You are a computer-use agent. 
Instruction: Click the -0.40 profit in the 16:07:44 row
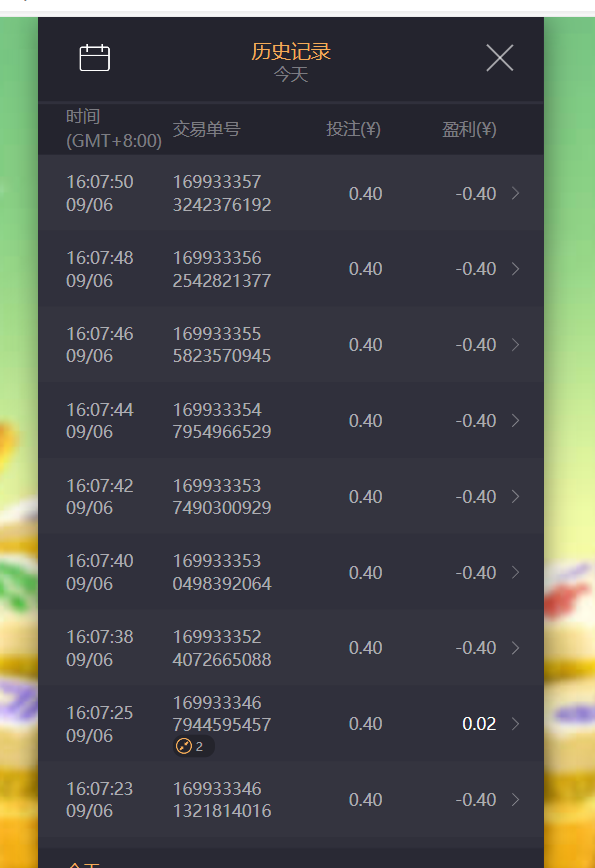pyautogui.click(x=475, y=421)
